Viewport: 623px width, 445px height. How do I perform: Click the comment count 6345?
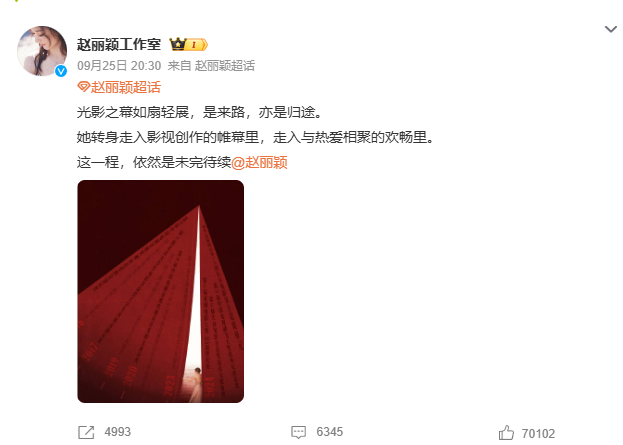pyautogui.click(x=329, y=432)
